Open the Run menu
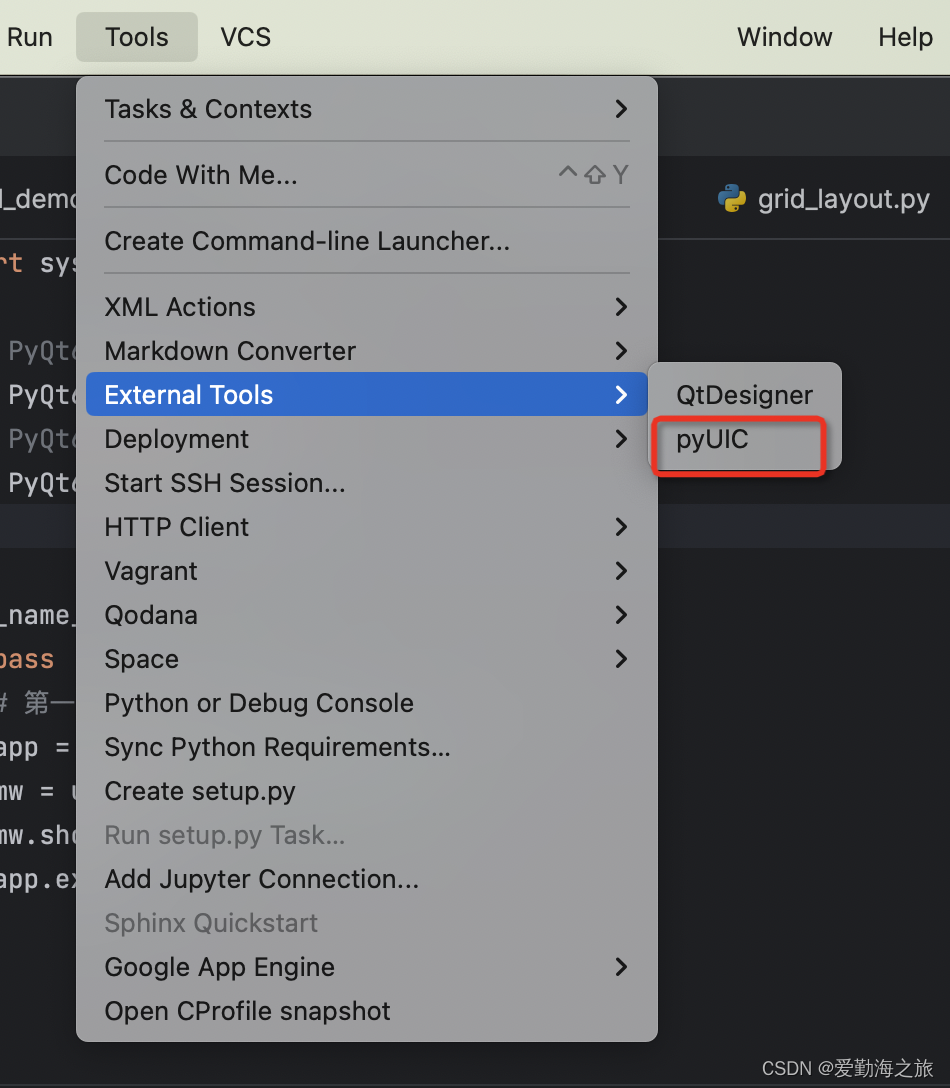 click(x=30, y=37)
